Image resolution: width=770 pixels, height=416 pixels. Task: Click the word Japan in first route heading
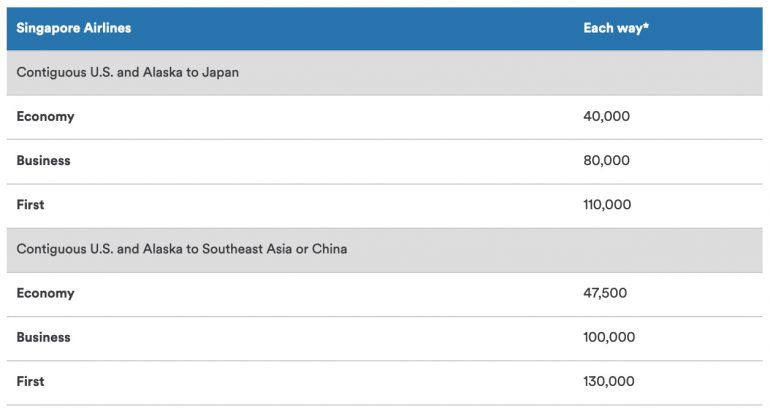(220, 72)
